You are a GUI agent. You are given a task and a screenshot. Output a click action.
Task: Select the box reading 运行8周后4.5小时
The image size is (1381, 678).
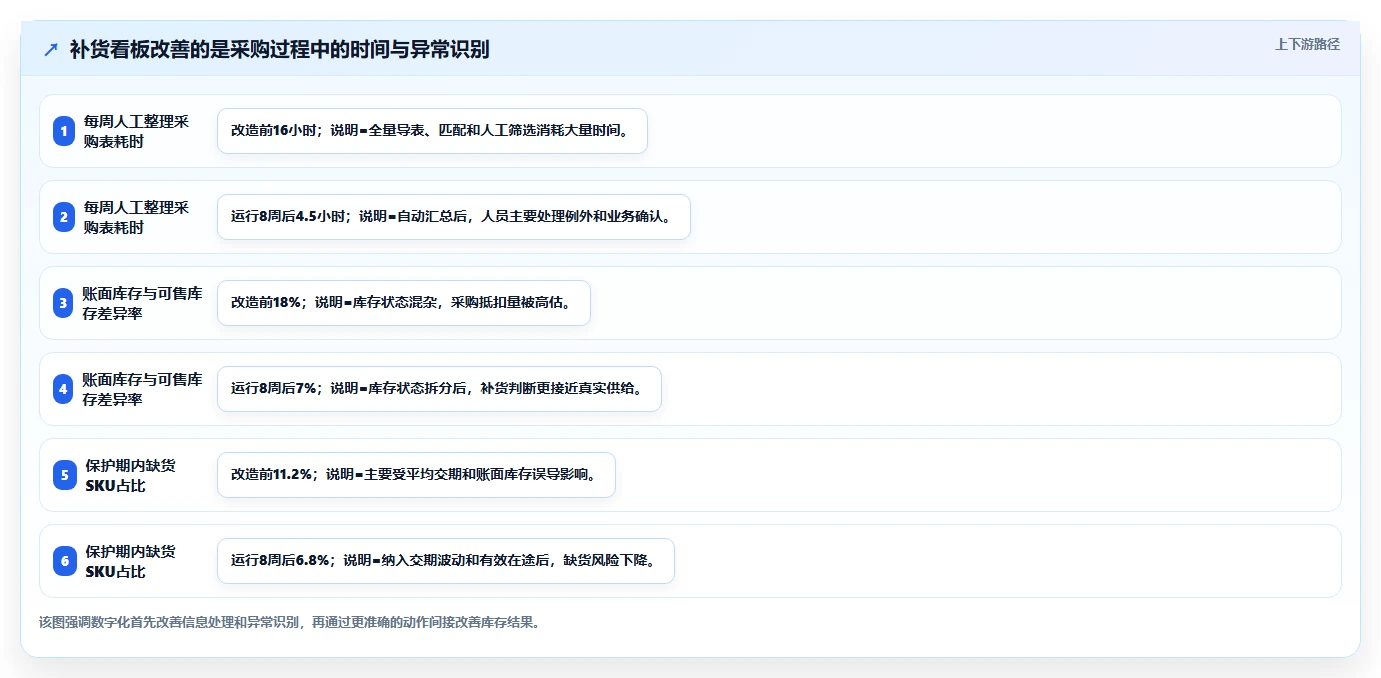click(454, 217)
